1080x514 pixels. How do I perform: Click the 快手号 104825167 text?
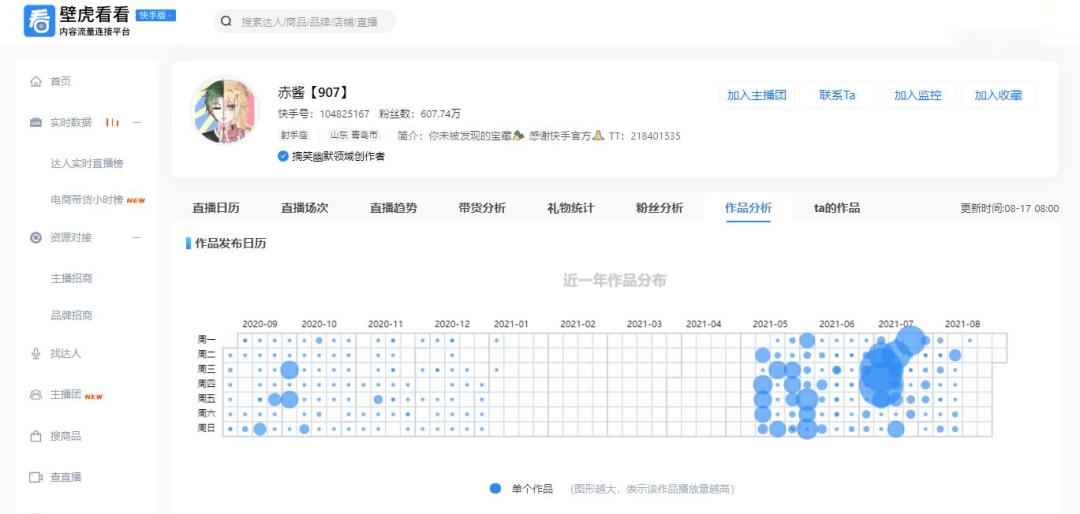click(x=324, y=114)
